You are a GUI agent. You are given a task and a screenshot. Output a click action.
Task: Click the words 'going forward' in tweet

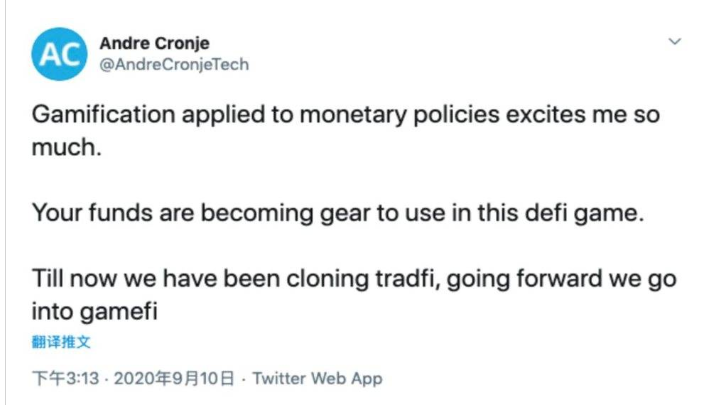point(525,280)
